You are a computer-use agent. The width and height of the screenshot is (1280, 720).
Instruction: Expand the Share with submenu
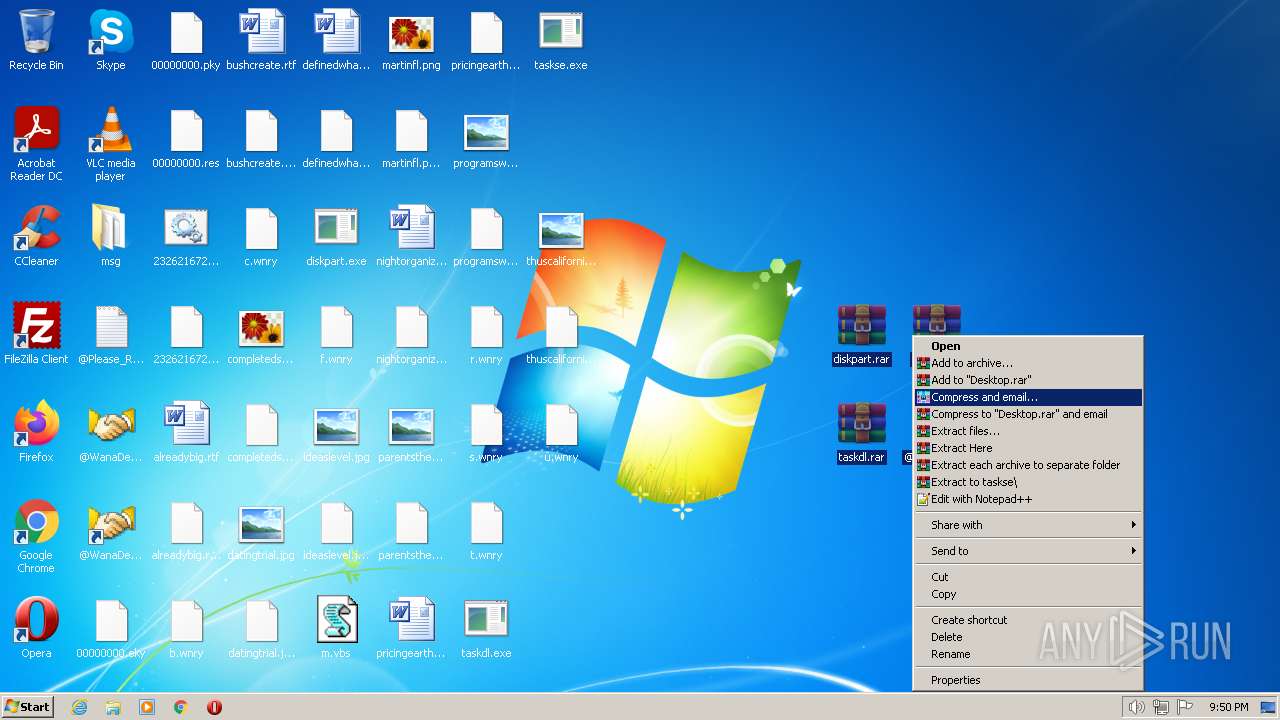pos(1027,525)
